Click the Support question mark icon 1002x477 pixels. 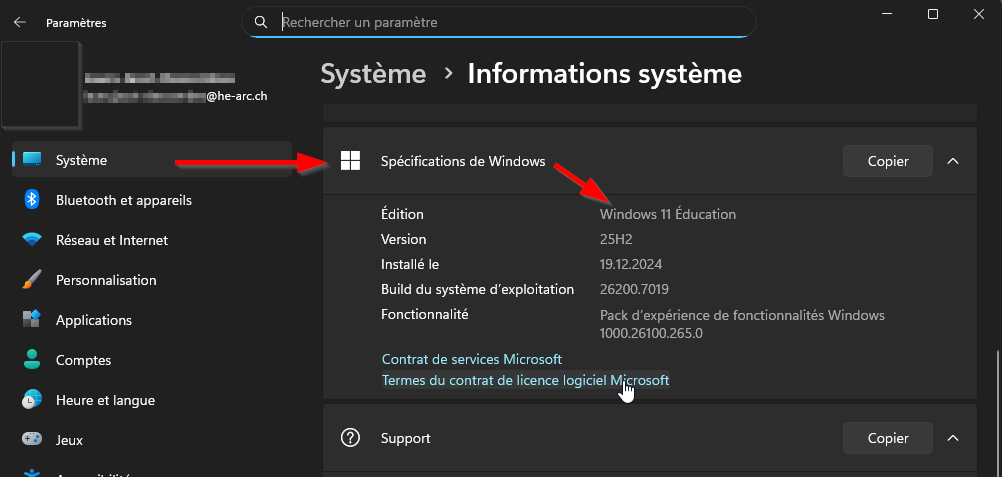click(x=350, y=438)
